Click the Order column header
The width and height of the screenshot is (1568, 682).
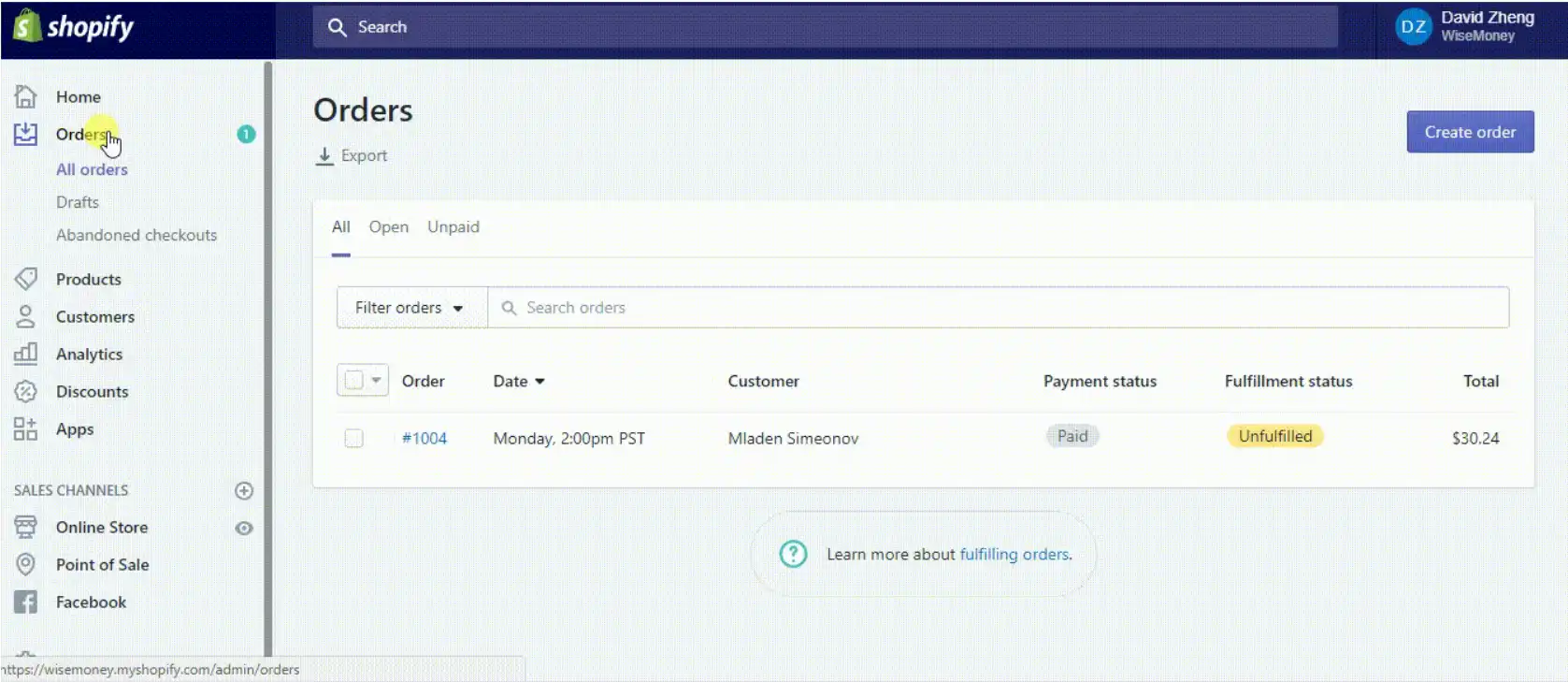[x=423, y=381]
